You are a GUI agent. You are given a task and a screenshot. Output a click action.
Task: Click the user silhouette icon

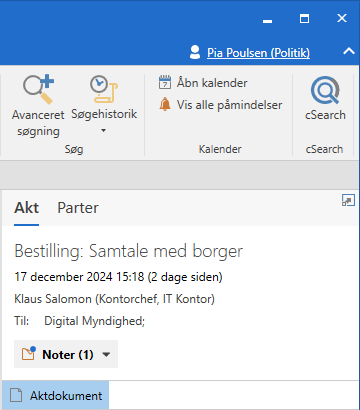click(x=195, y=52)
